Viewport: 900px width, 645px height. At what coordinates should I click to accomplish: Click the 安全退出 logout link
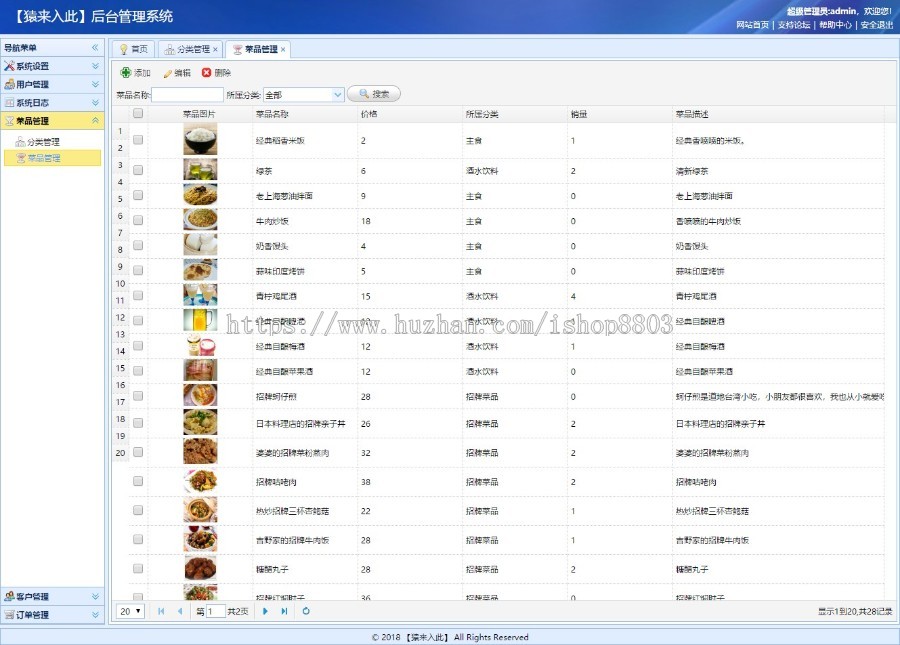(x=875, y=23)
